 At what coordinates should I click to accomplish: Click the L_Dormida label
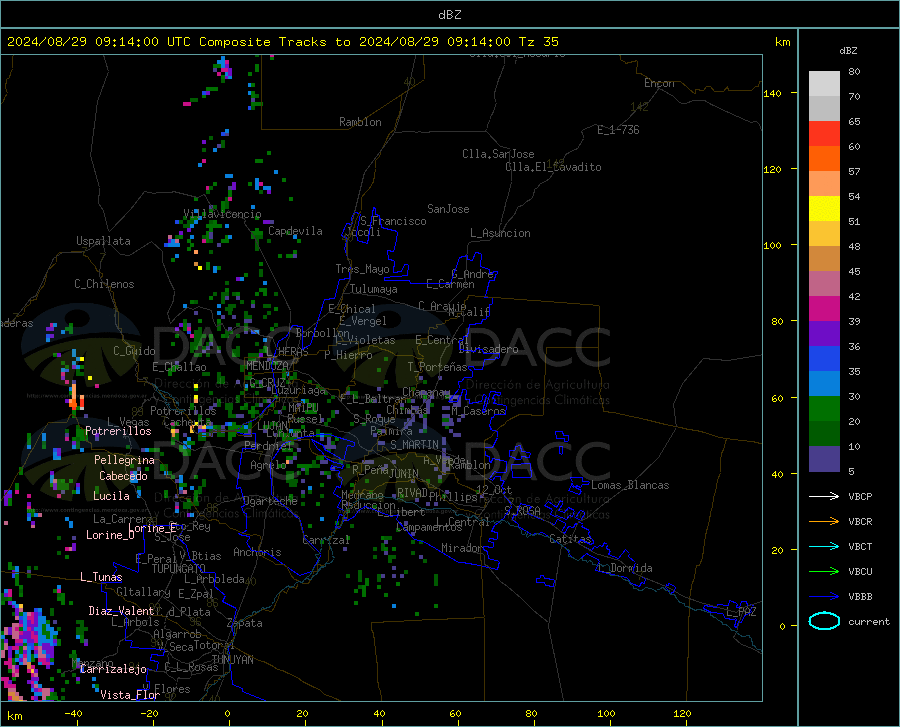tap(625, 568)
